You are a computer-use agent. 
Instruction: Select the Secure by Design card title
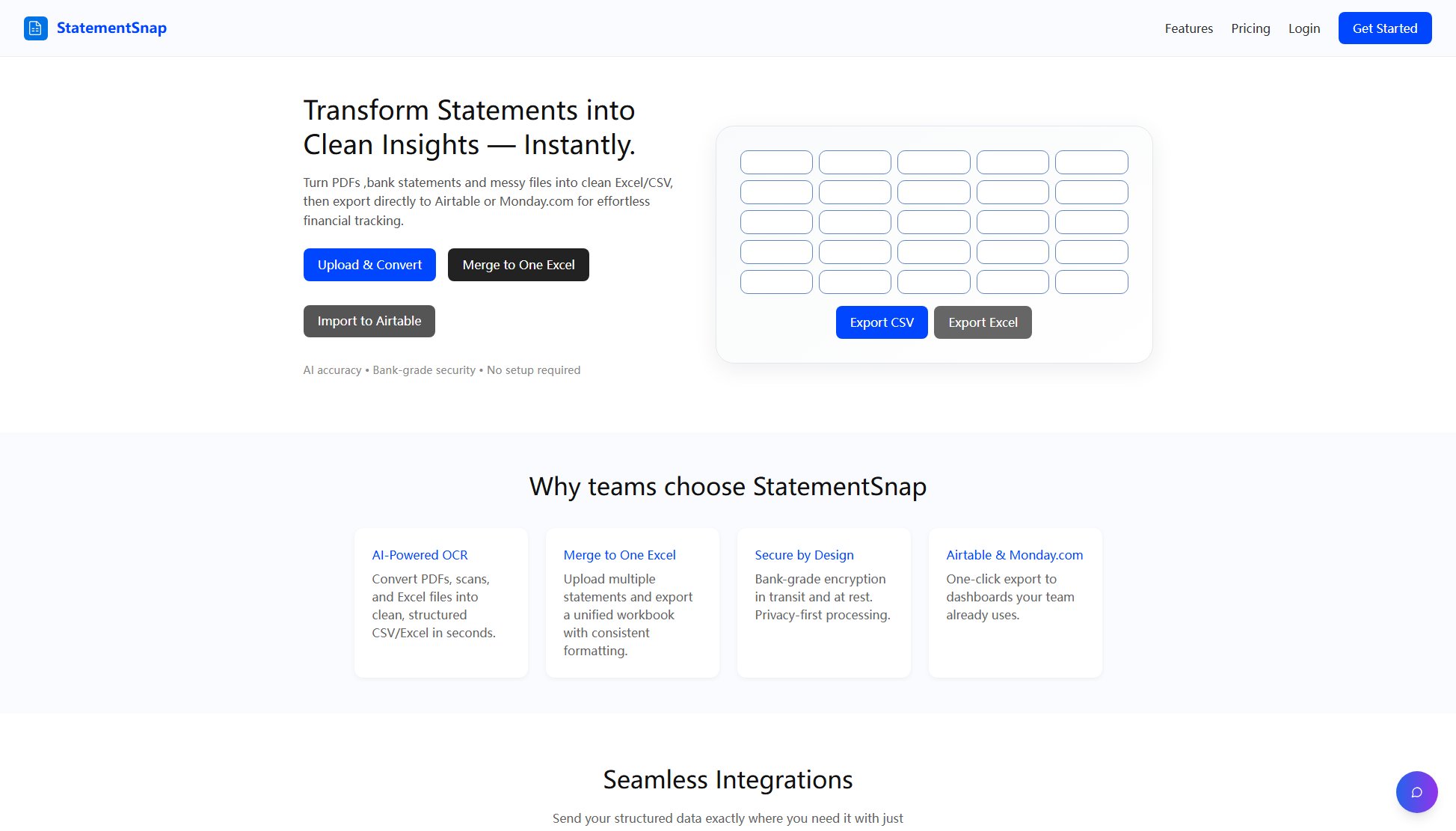804,555
